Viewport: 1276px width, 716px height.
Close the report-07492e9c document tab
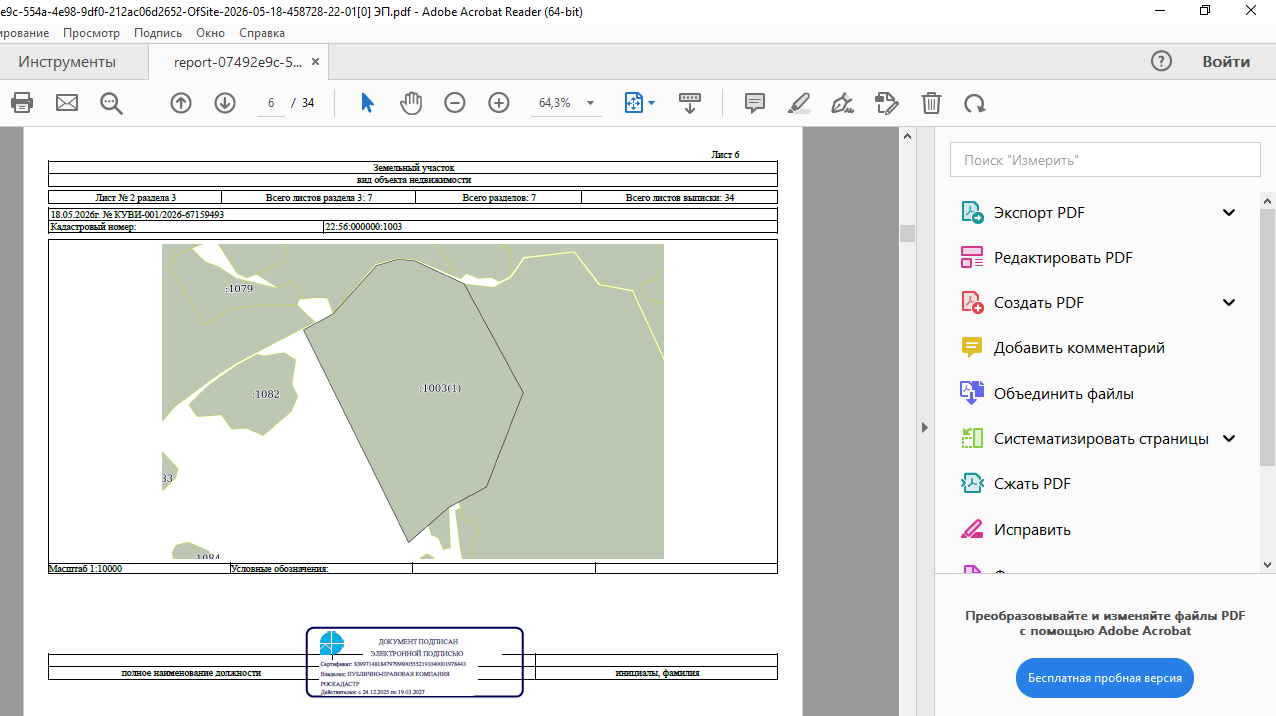pos(316,61)
